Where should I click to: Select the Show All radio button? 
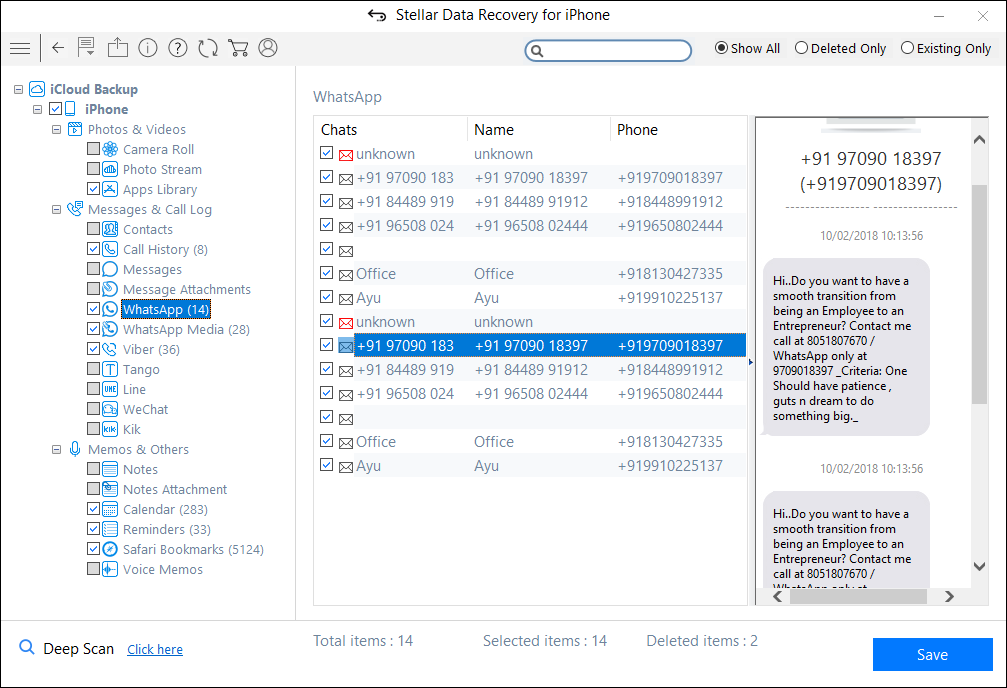pos(721,48)
